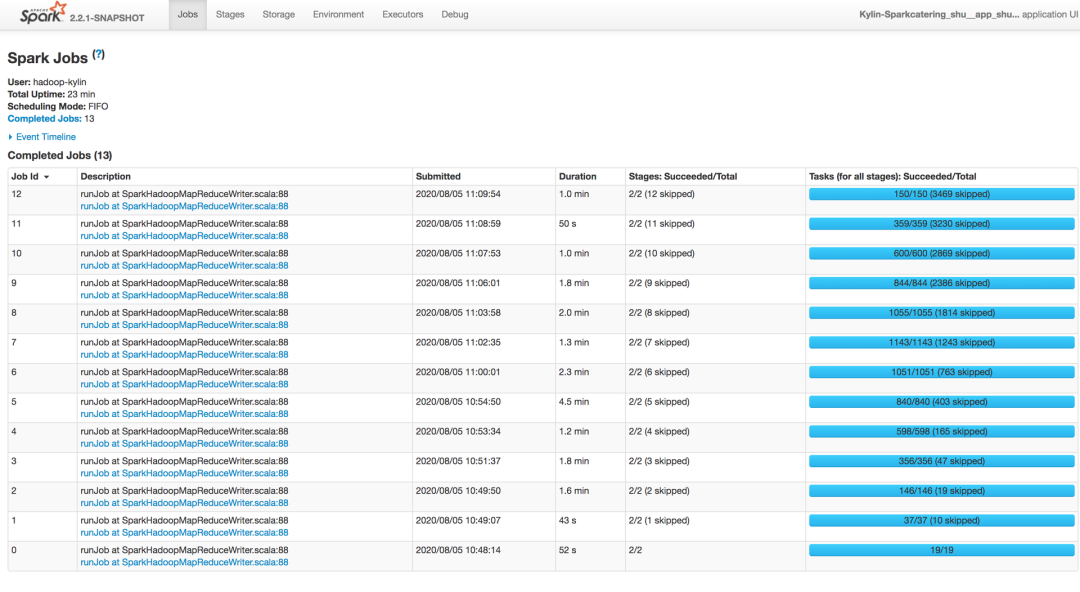Sort by the Duration column header
The width and height of the screenshot is (1080, 592).
click(x=577, y=177)
